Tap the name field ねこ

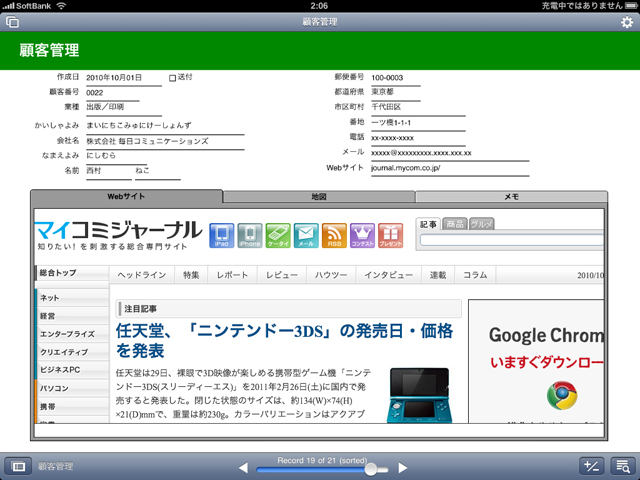tap(158, 171)
